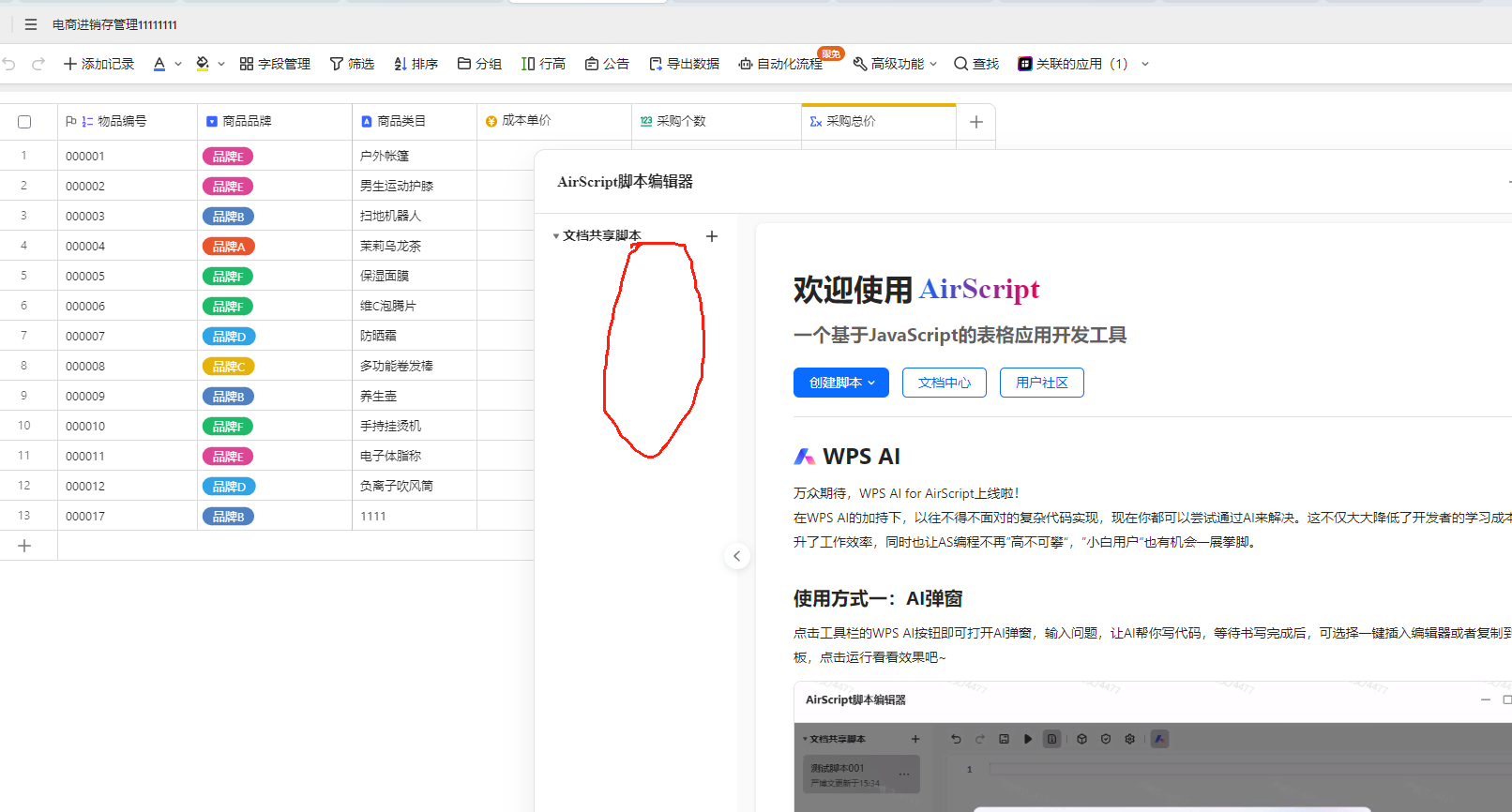Click the 成本单价 column header

tap(554, 121)
